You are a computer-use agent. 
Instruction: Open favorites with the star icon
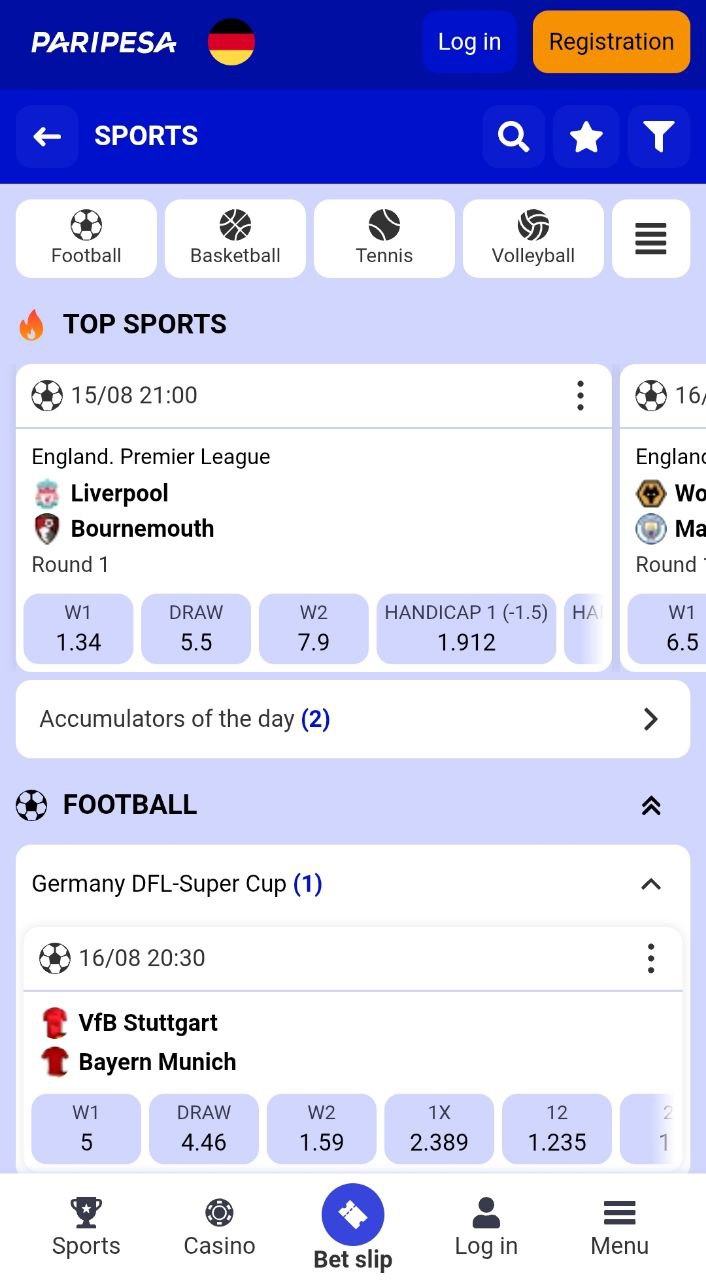tap(586, 136)
